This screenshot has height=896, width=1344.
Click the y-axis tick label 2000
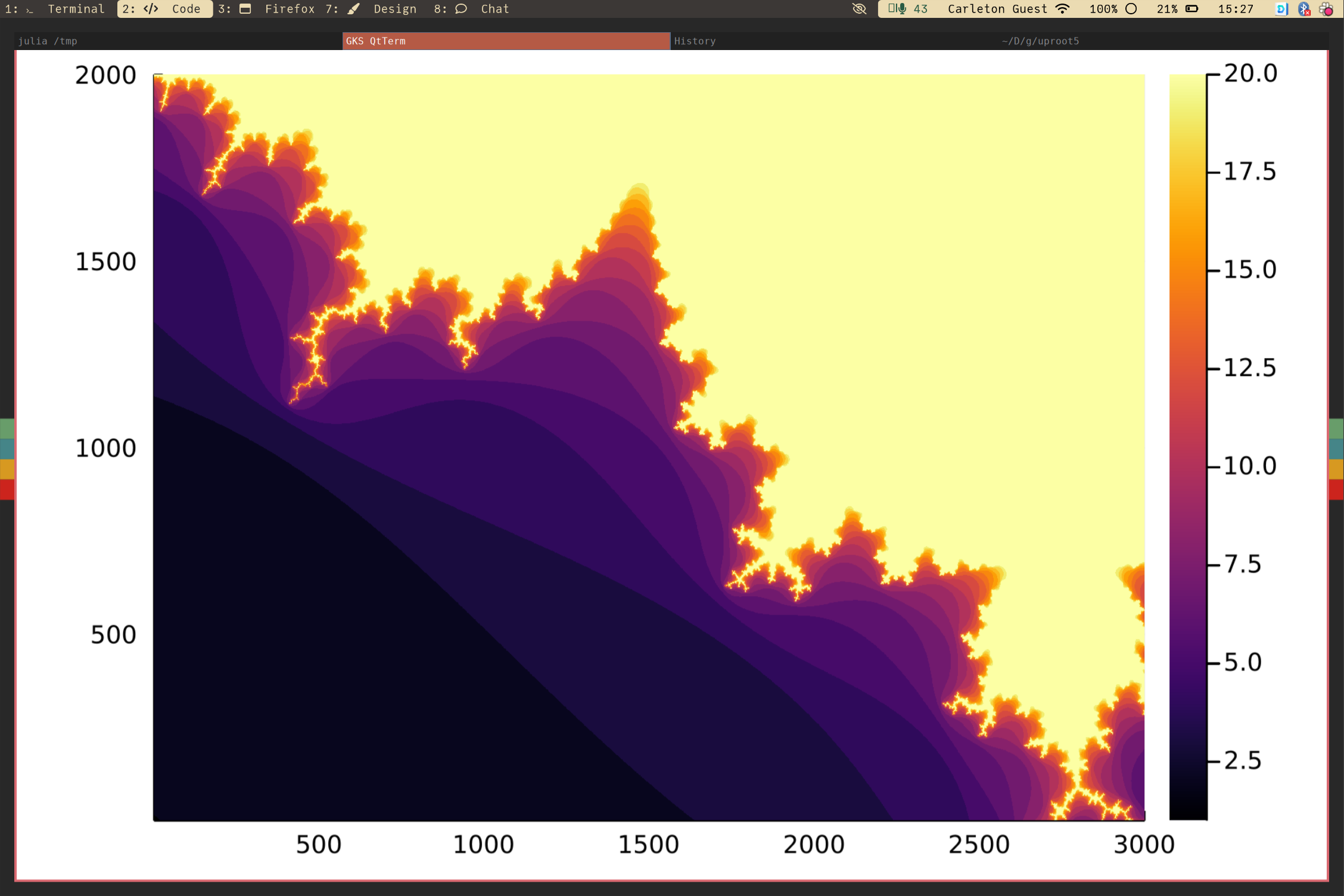105,75
